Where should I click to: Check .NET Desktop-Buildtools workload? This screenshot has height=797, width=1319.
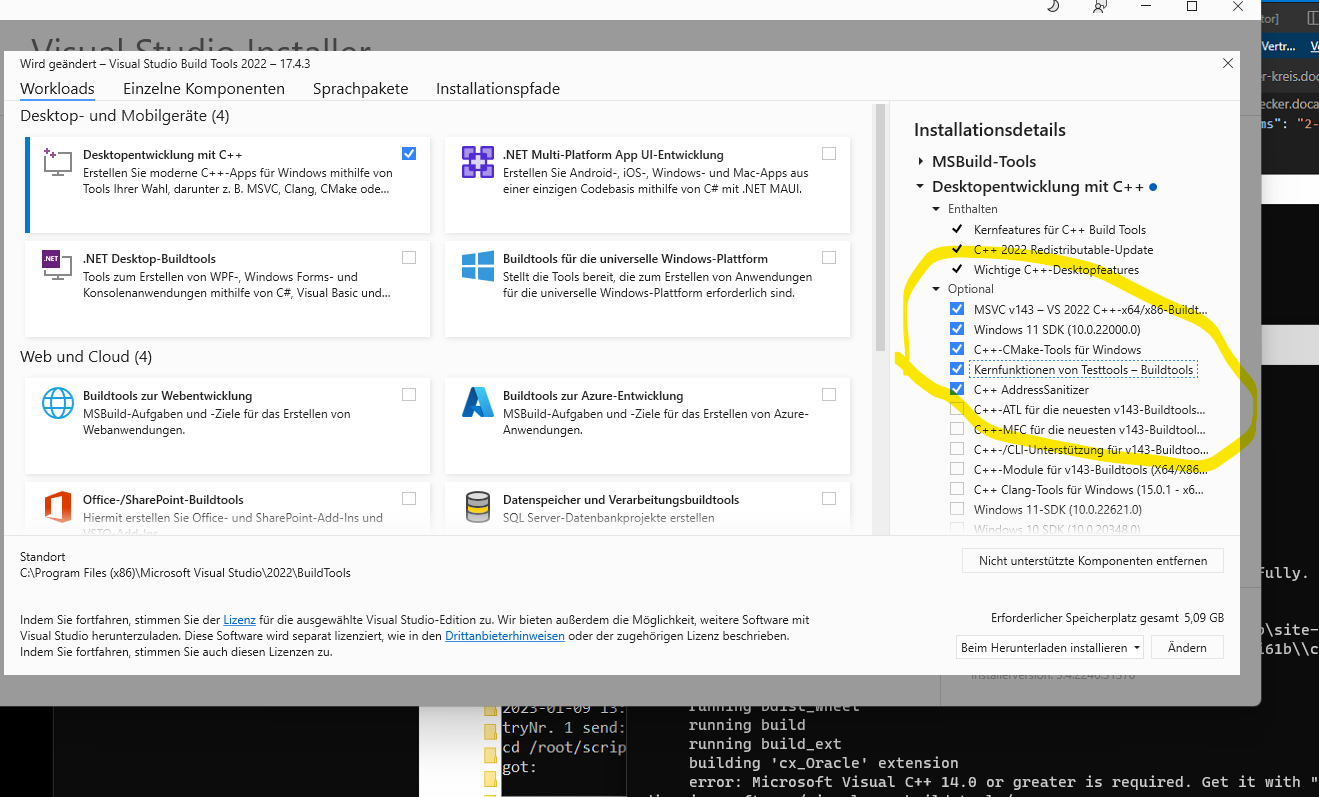(x=409, y=257)
